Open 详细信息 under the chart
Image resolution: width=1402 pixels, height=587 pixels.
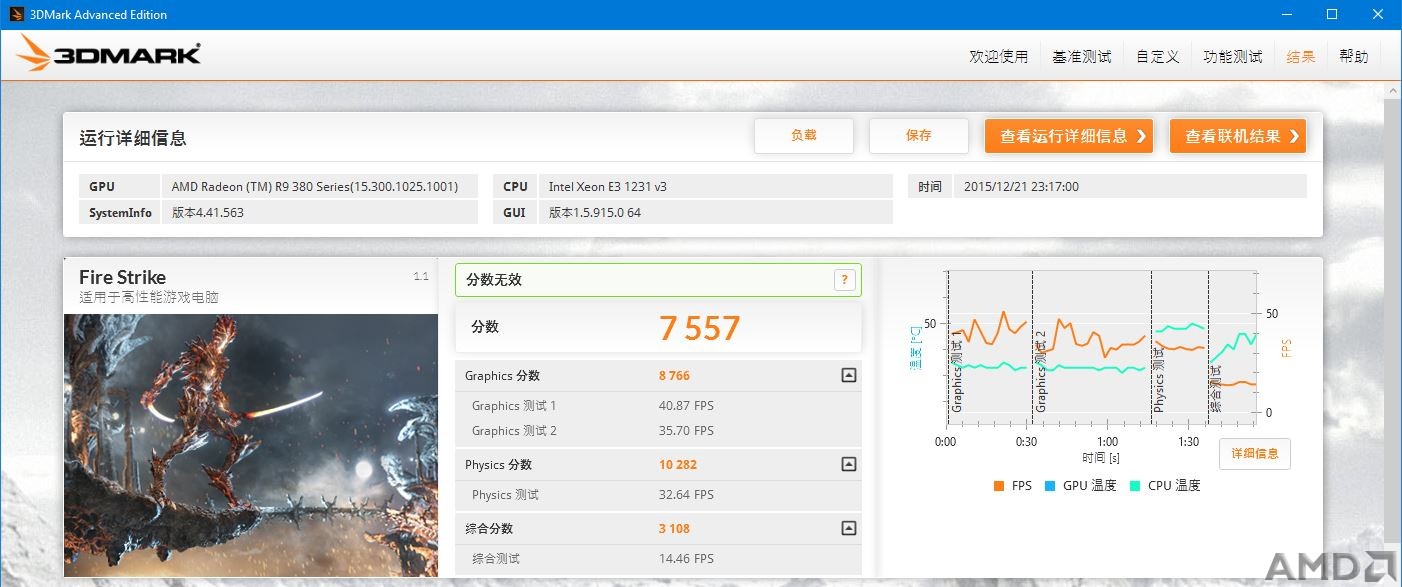(1255, 454)
